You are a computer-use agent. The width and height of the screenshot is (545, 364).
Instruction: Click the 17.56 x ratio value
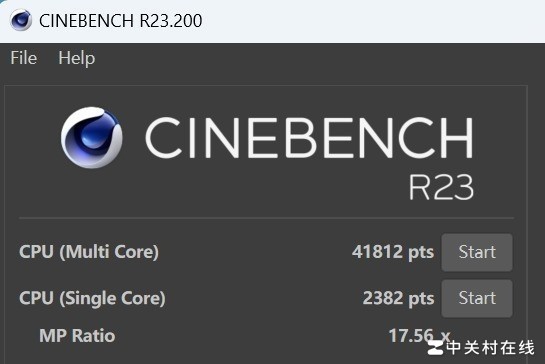tap(419, 336)
